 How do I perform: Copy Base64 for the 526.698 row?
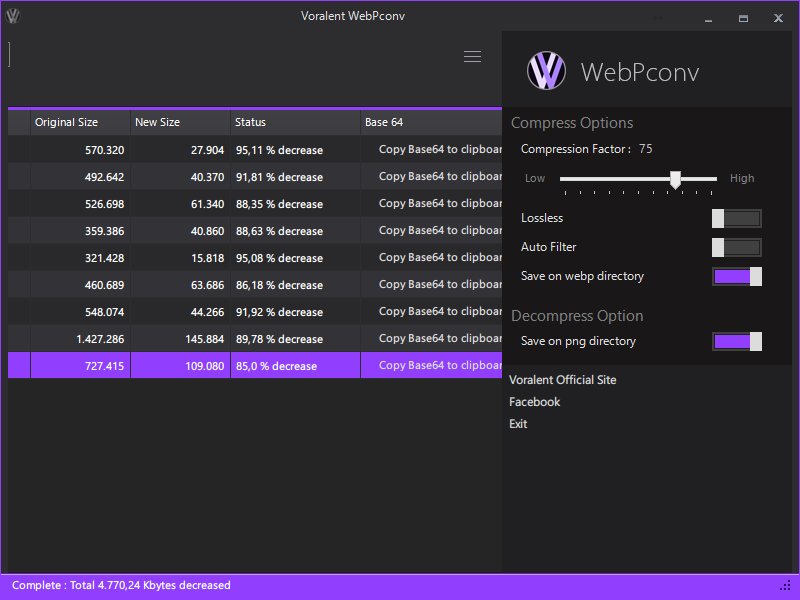(440, 204)
